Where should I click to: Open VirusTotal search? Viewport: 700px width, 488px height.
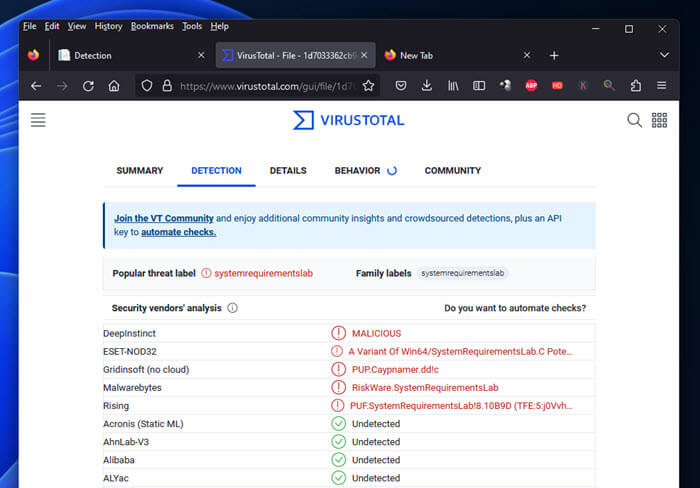[634, 120]
